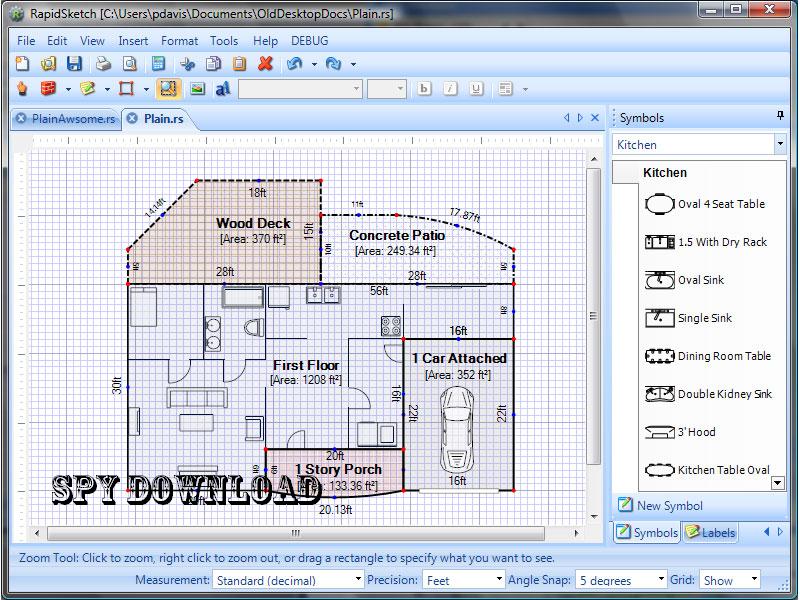The width and height of the screenshot is (800, 600).
Task: Insert a picture into the sketch
Action: [197, 89]
